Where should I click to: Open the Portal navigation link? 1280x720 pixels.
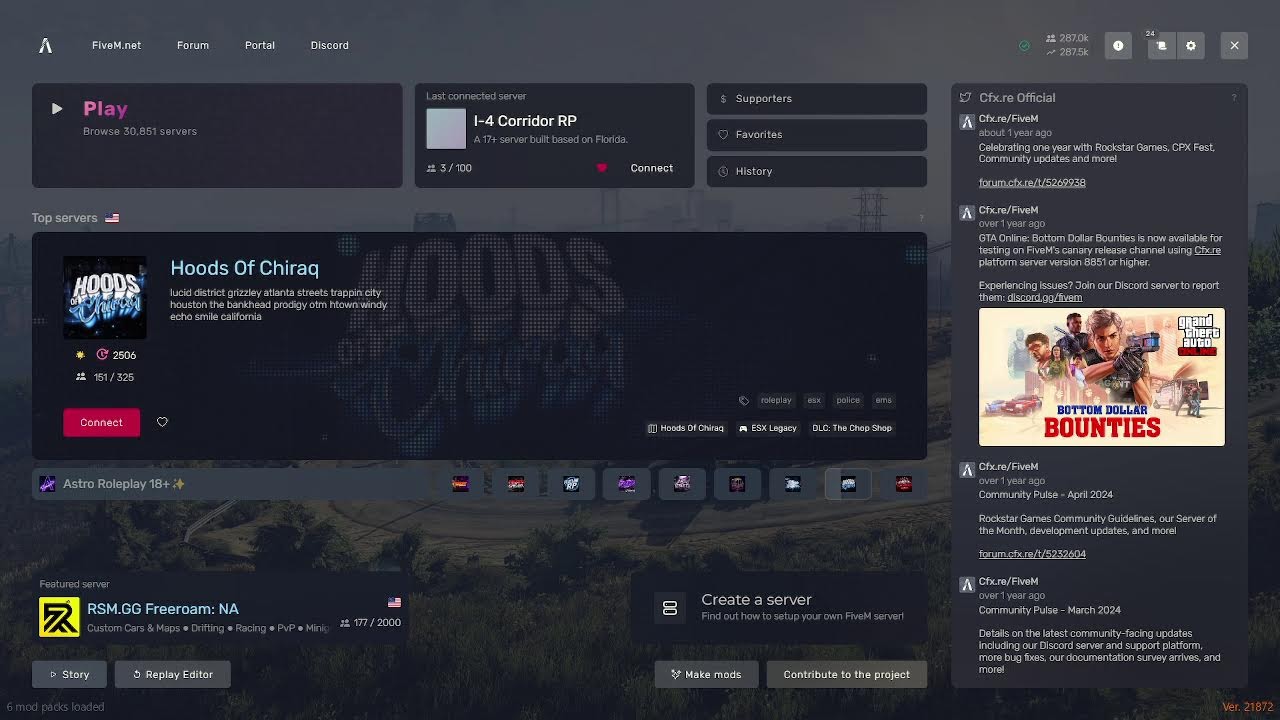[x=260, y=46]
